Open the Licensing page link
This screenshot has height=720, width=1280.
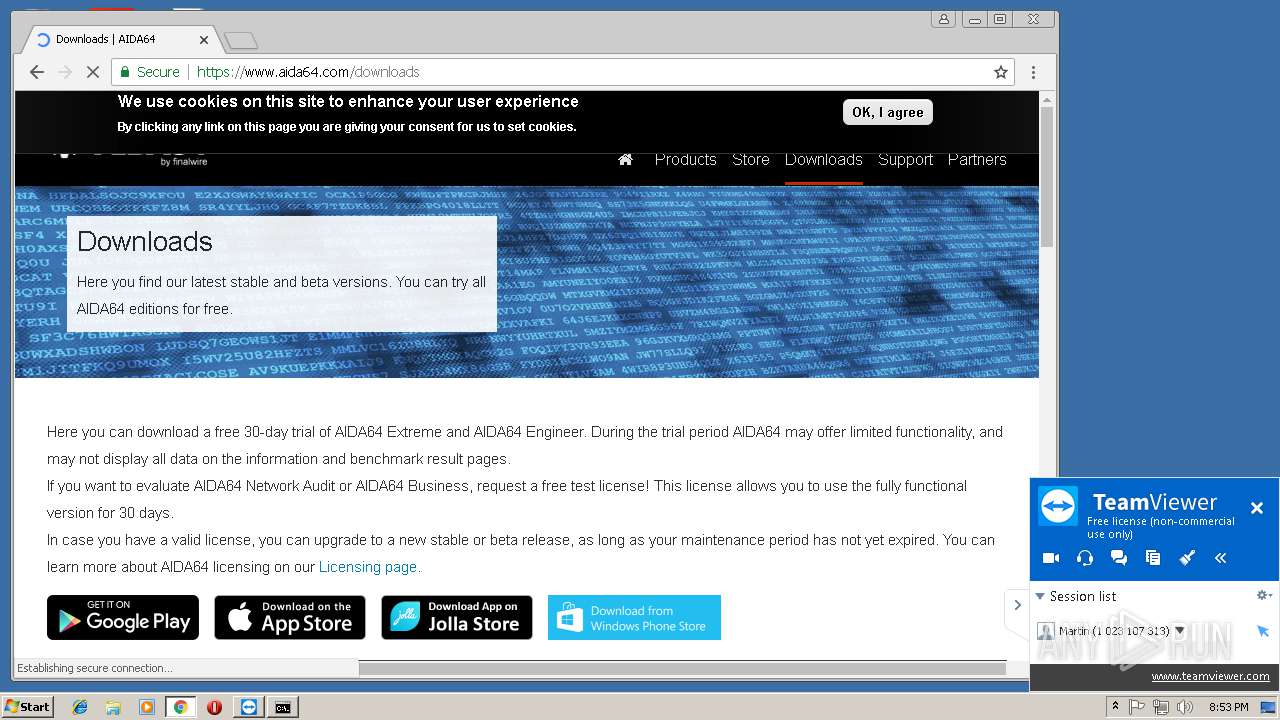[x=368, y=567]
